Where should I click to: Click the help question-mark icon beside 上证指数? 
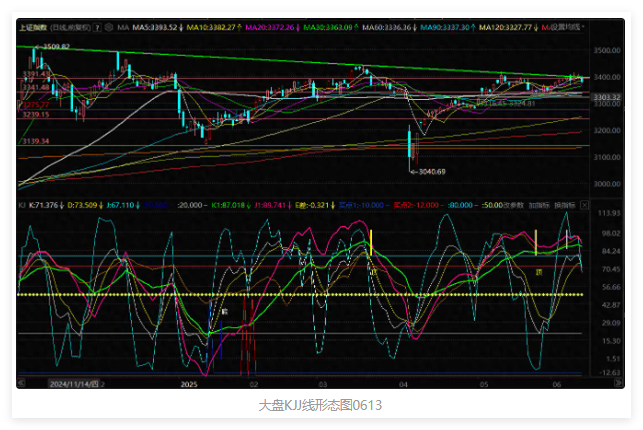97,27
